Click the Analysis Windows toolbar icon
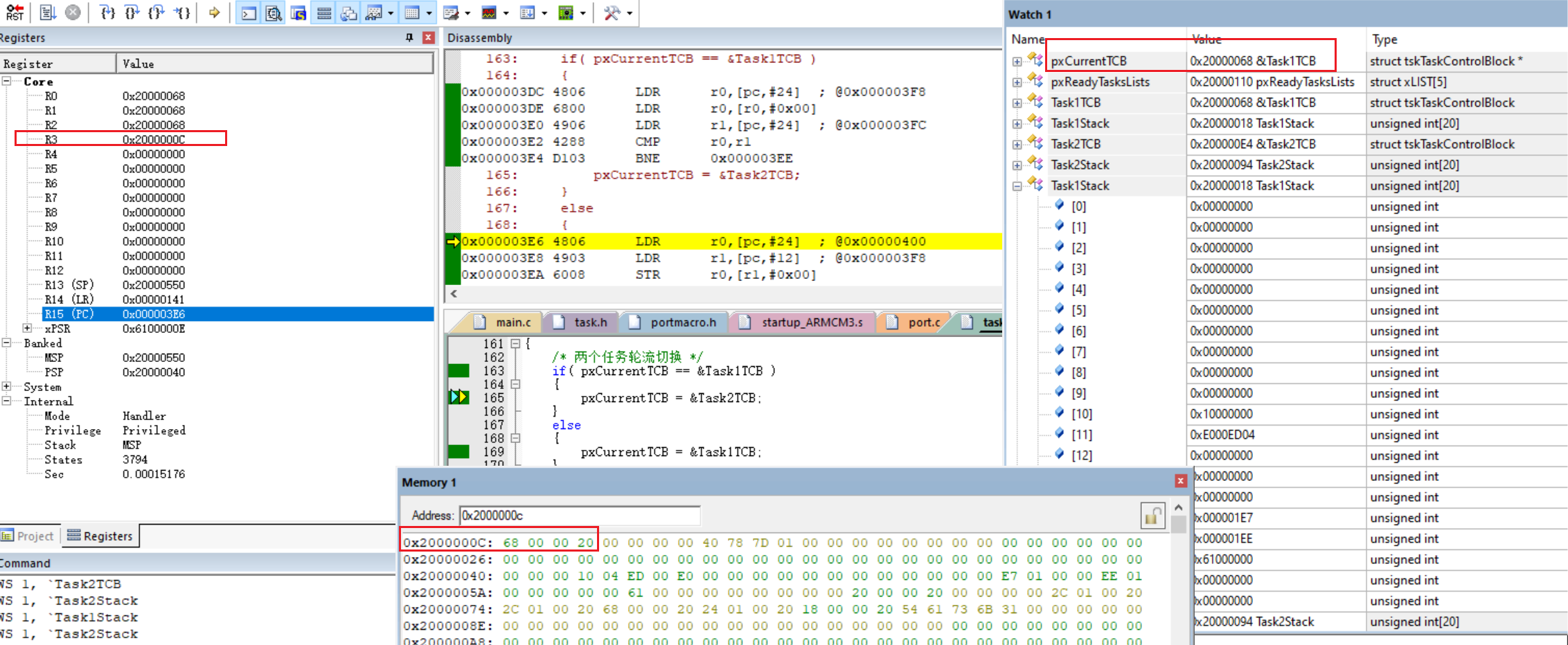The image size is (1568, 645). tap(489, 12)
